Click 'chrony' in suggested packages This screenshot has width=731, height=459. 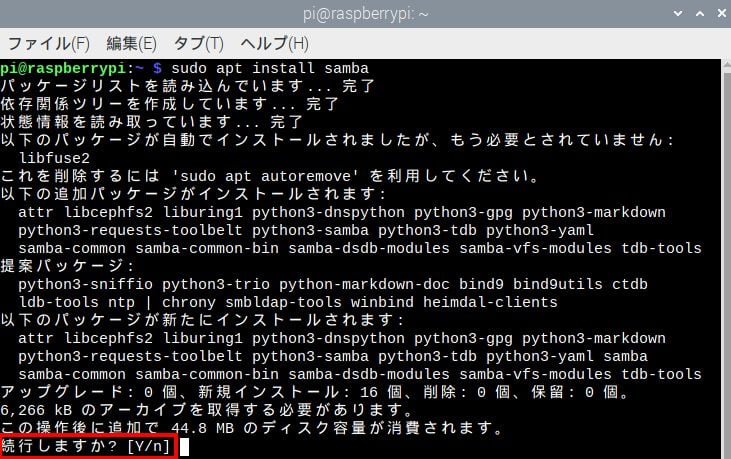189,302
